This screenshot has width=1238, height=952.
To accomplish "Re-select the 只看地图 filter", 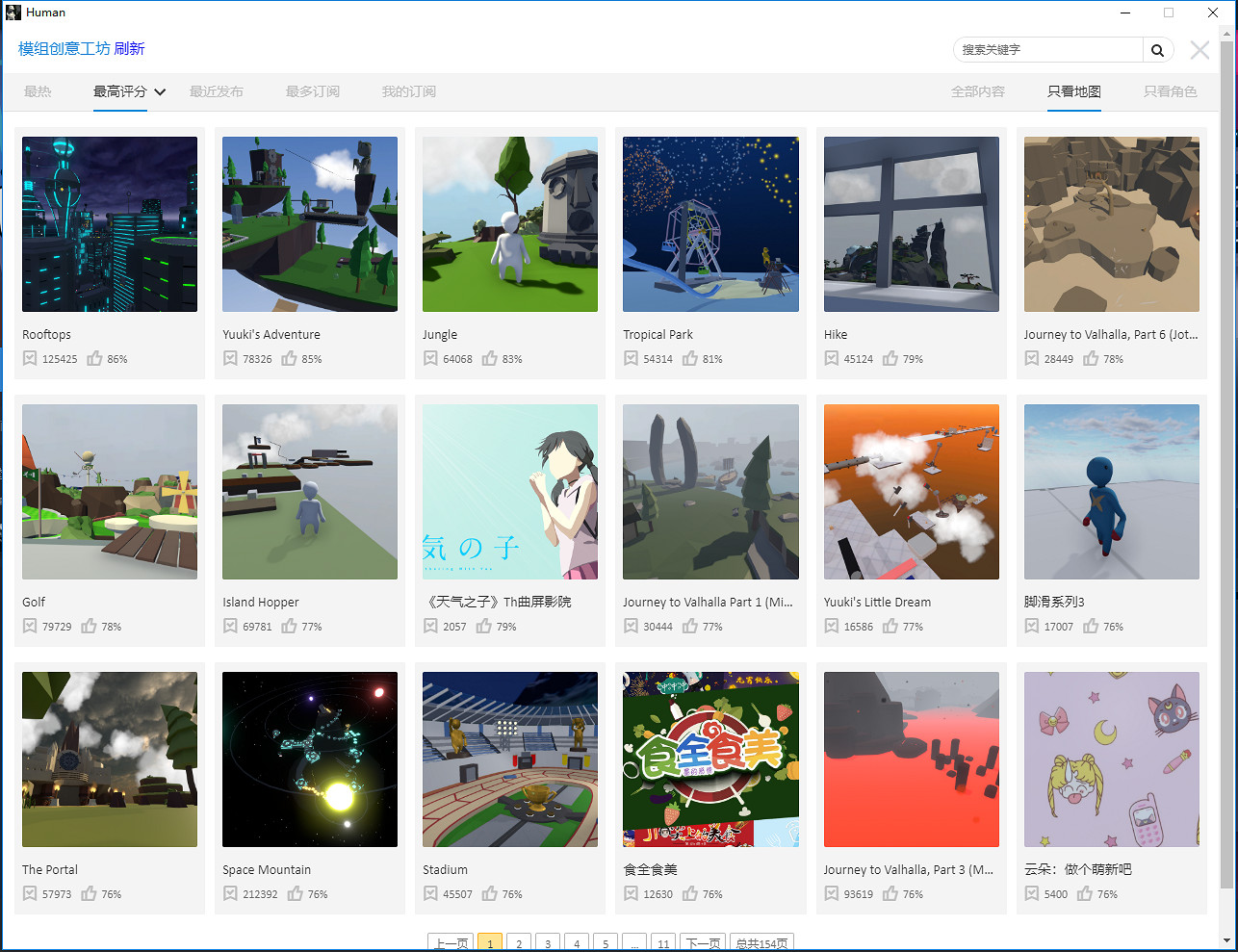I will tap(1074, 91).
